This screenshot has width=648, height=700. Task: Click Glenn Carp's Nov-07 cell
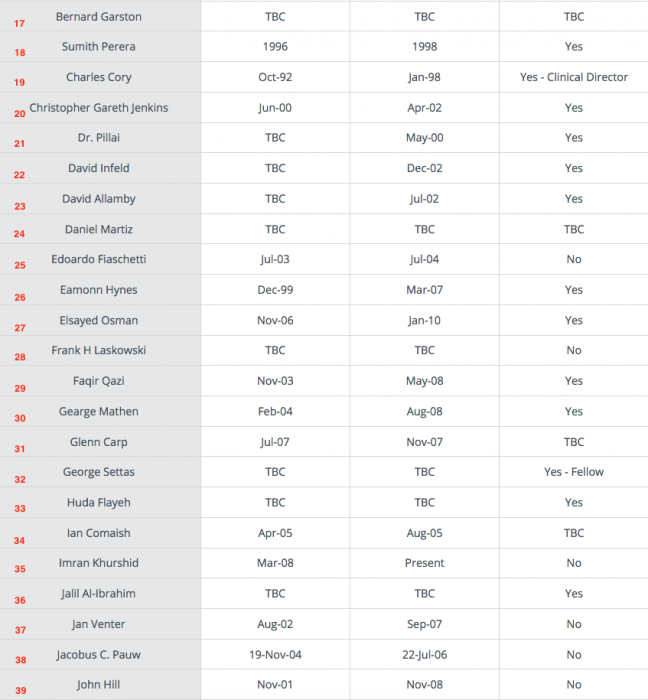click(424, 442)
